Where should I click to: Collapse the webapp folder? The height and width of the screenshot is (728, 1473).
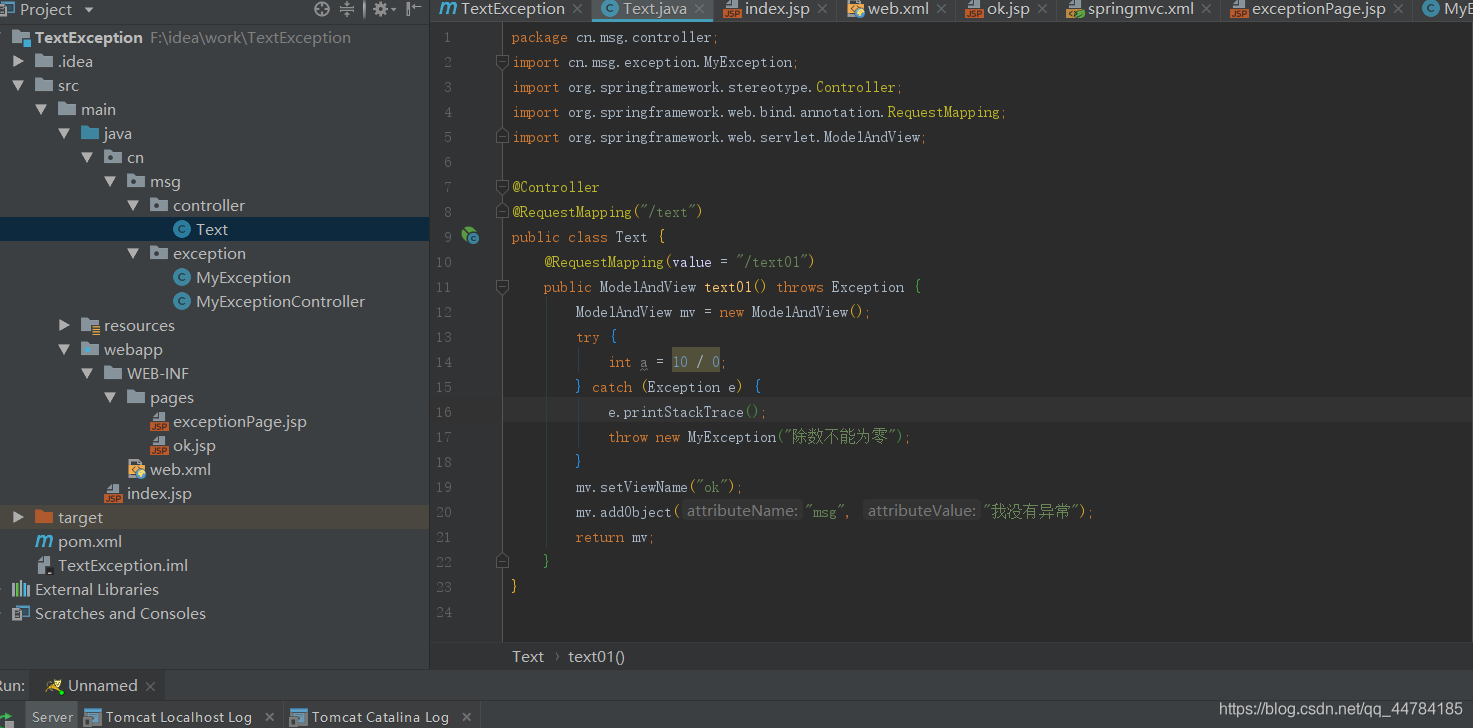pyautogui.click(x=64, y=350)
